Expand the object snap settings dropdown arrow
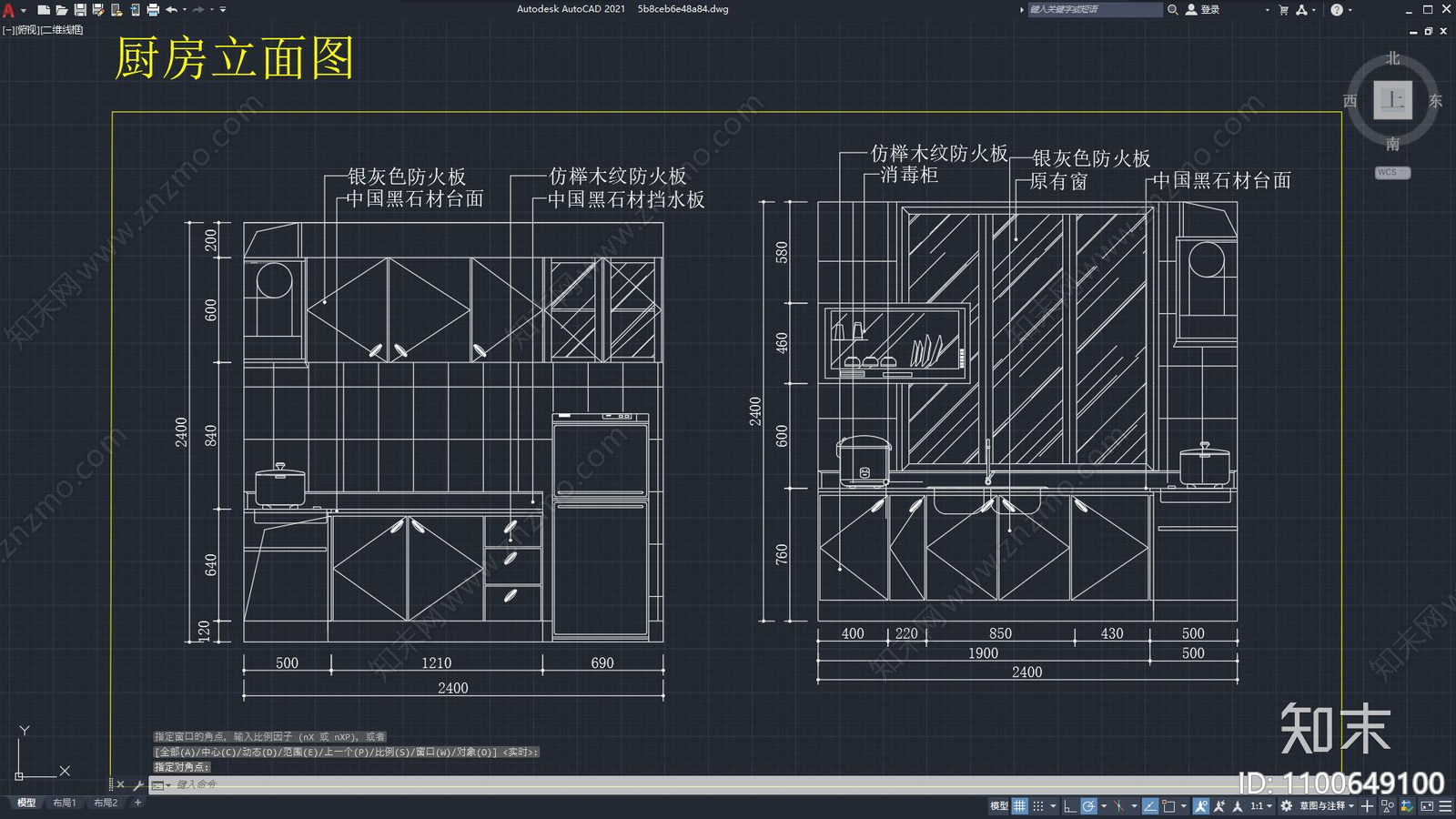 click(1184, 805)
